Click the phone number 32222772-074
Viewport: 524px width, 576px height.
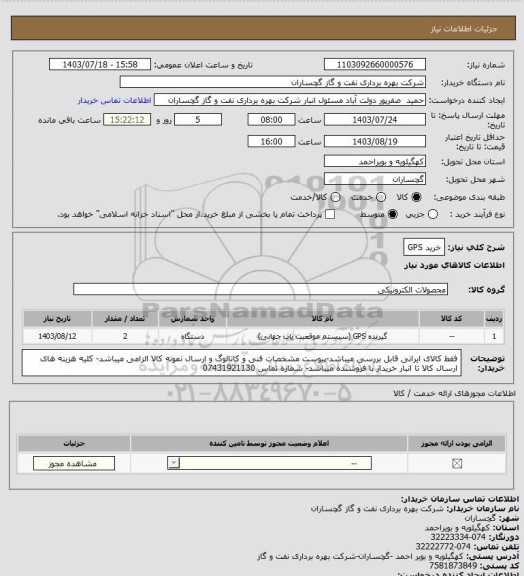tap(443, 547)
